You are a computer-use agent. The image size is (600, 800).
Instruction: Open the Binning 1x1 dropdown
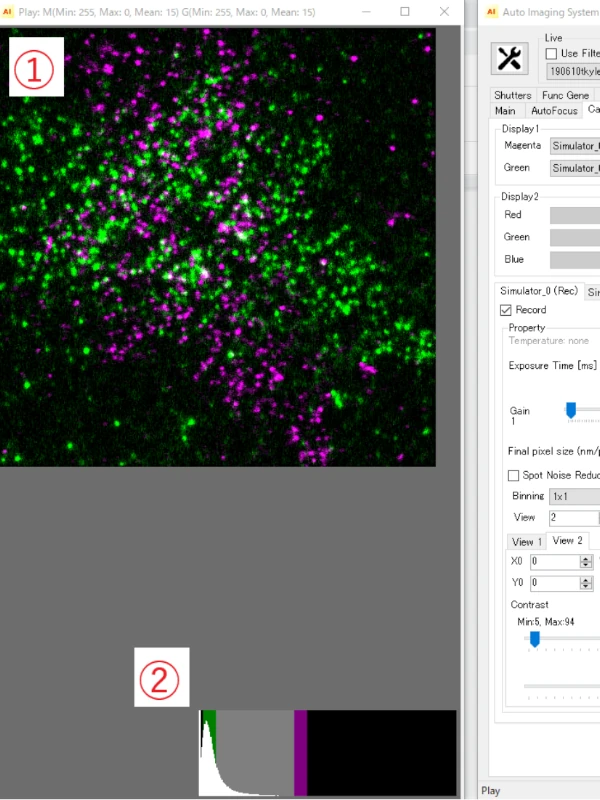(x=574, y=496)
